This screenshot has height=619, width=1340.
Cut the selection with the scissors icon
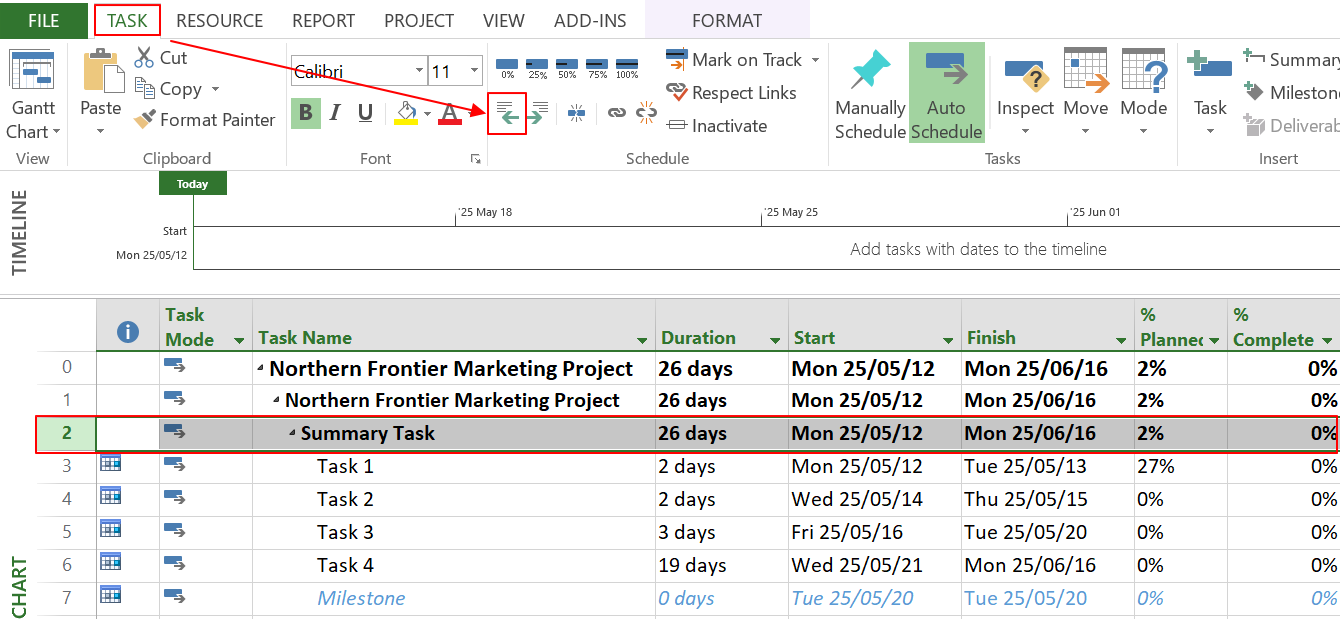144,58
